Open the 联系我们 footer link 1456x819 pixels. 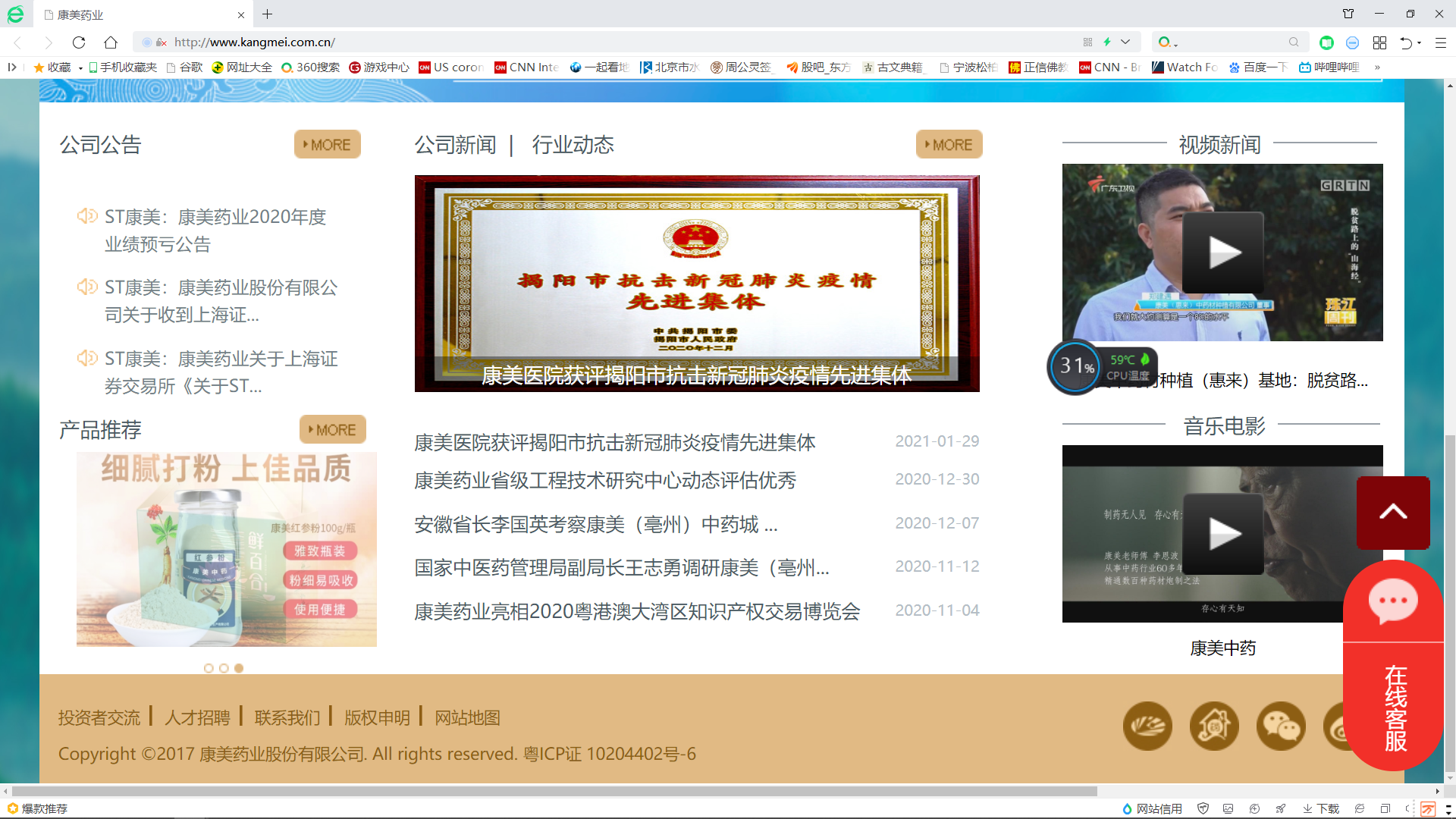click(287, 717)
